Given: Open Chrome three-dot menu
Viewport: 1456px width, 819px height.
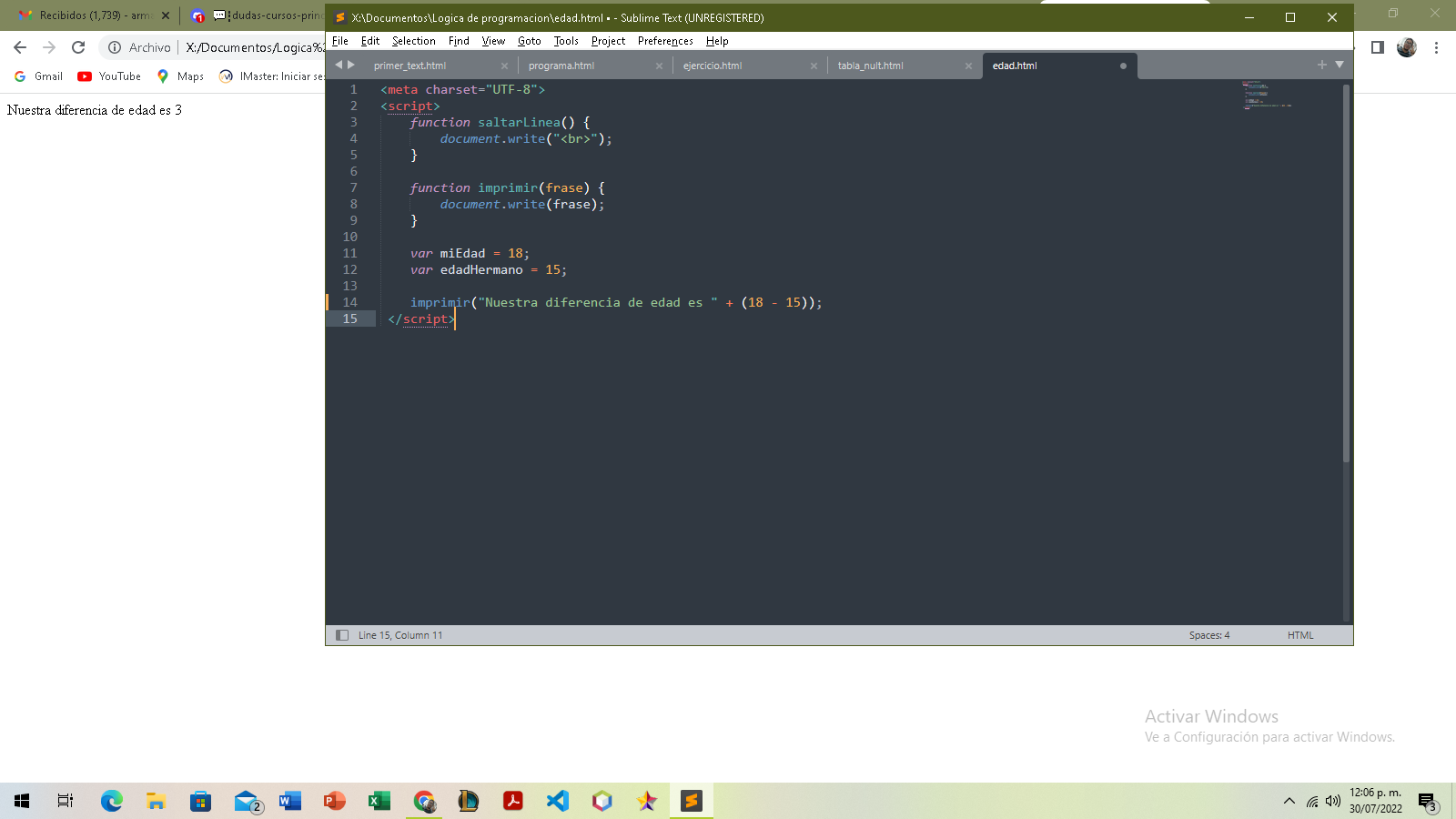Looking at the screenshot, I should point(1436,47).
